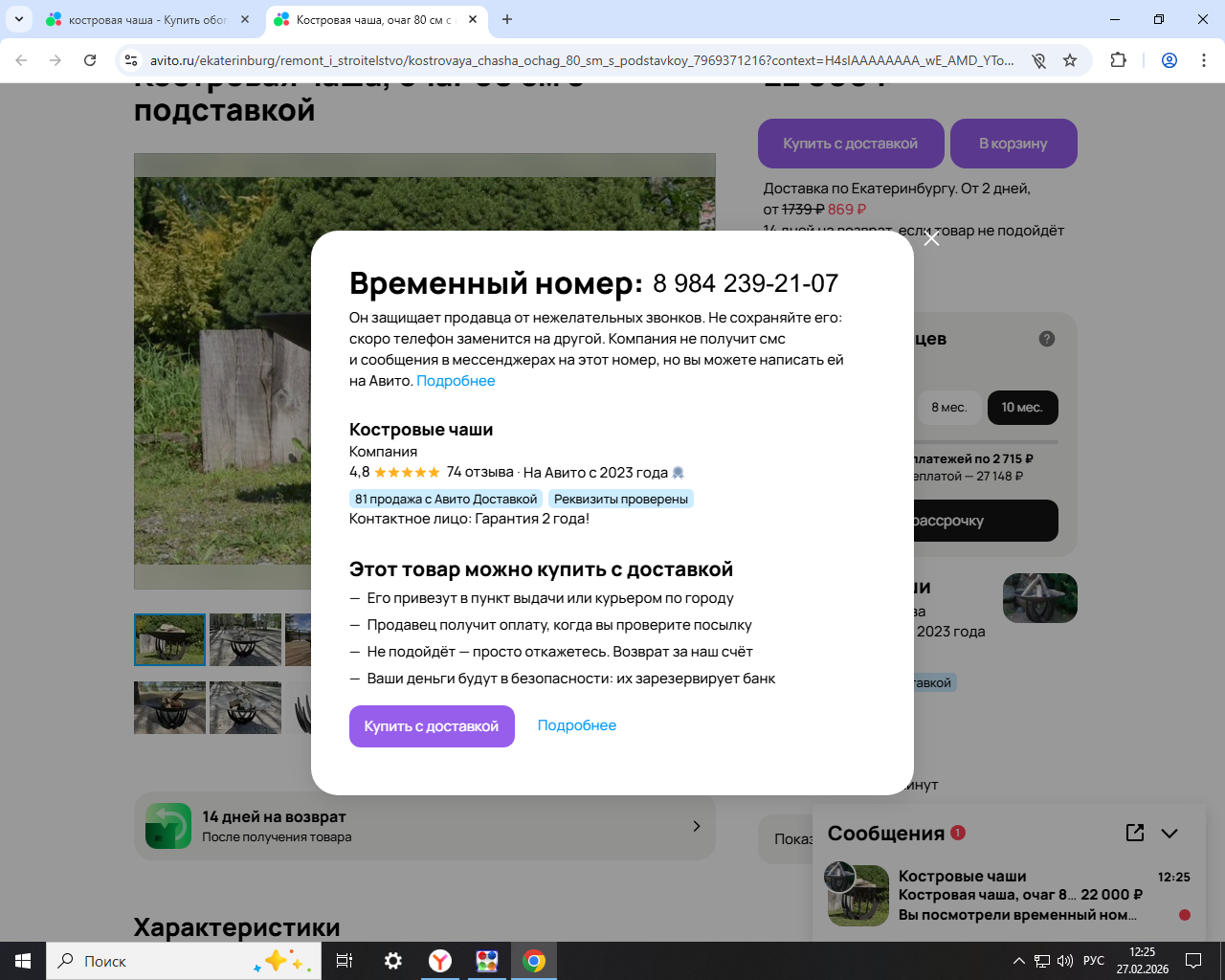The width and height of the screenshot is (1225, 980).
Task: Select the '8 мес.' installment option
Action: pyautogui.click(x=949, y=407)
